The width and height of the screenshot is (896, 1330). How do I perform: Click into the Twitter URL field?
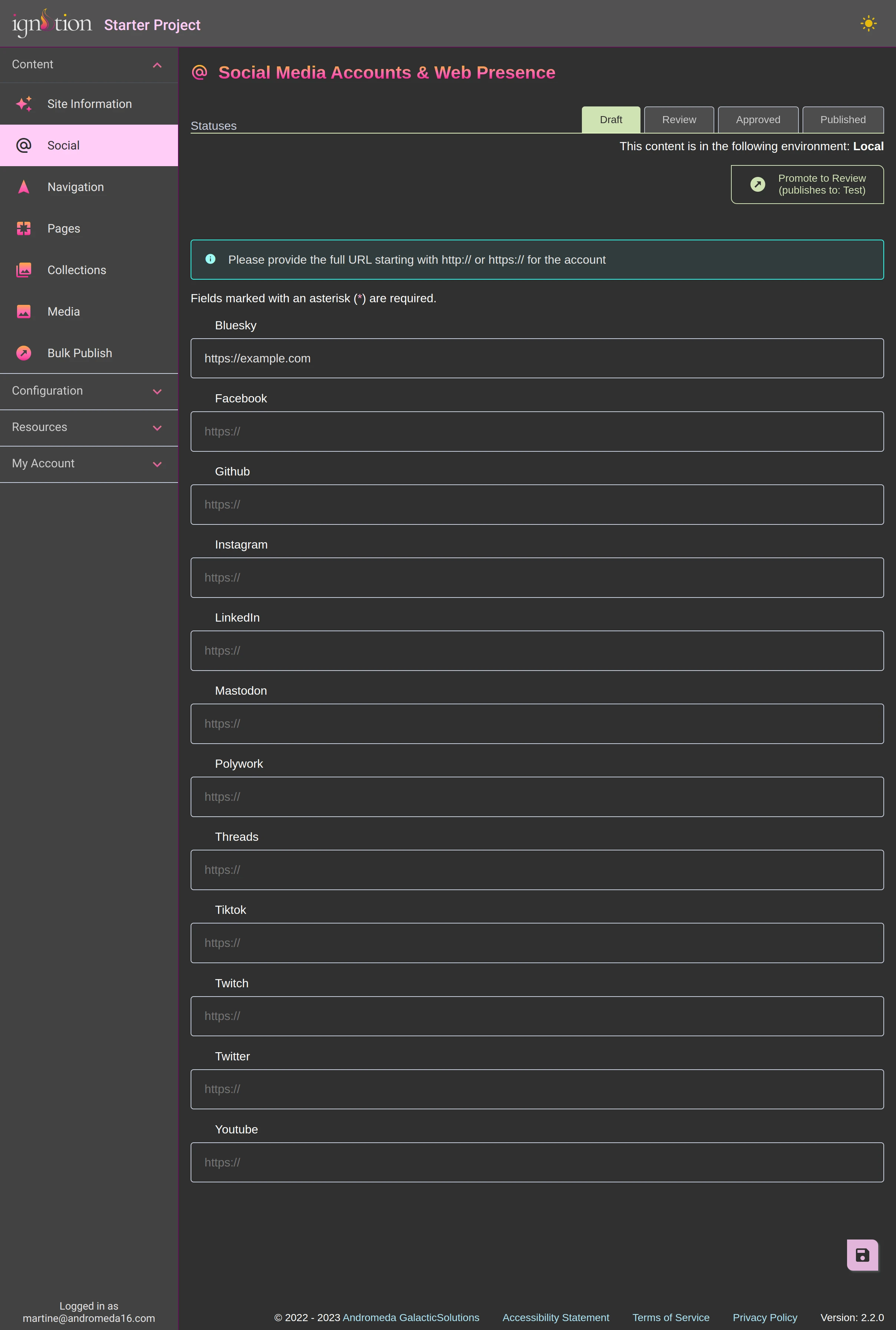pos(537,1090)
